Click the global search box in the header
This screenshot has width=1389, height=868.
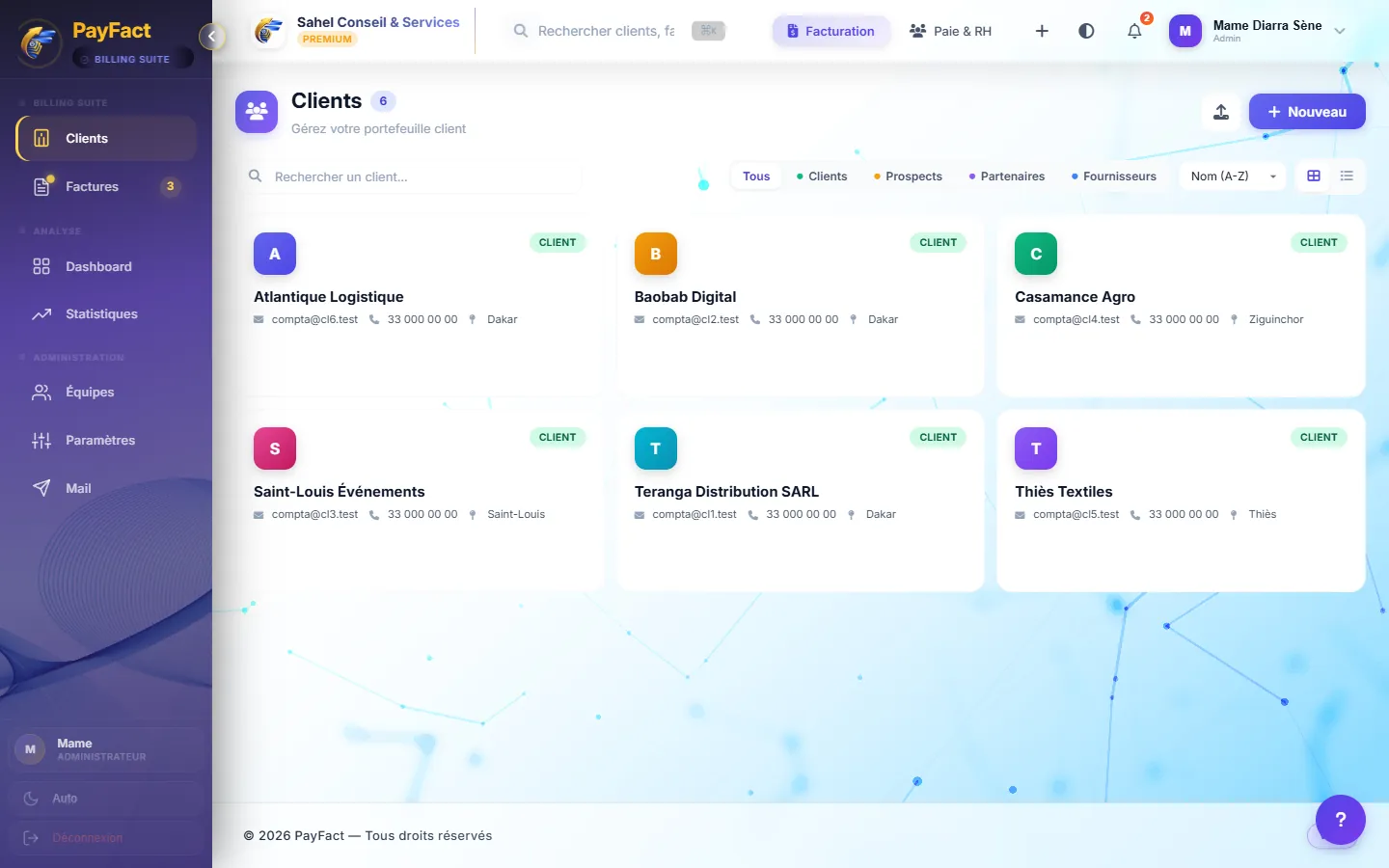coord(619,31)
